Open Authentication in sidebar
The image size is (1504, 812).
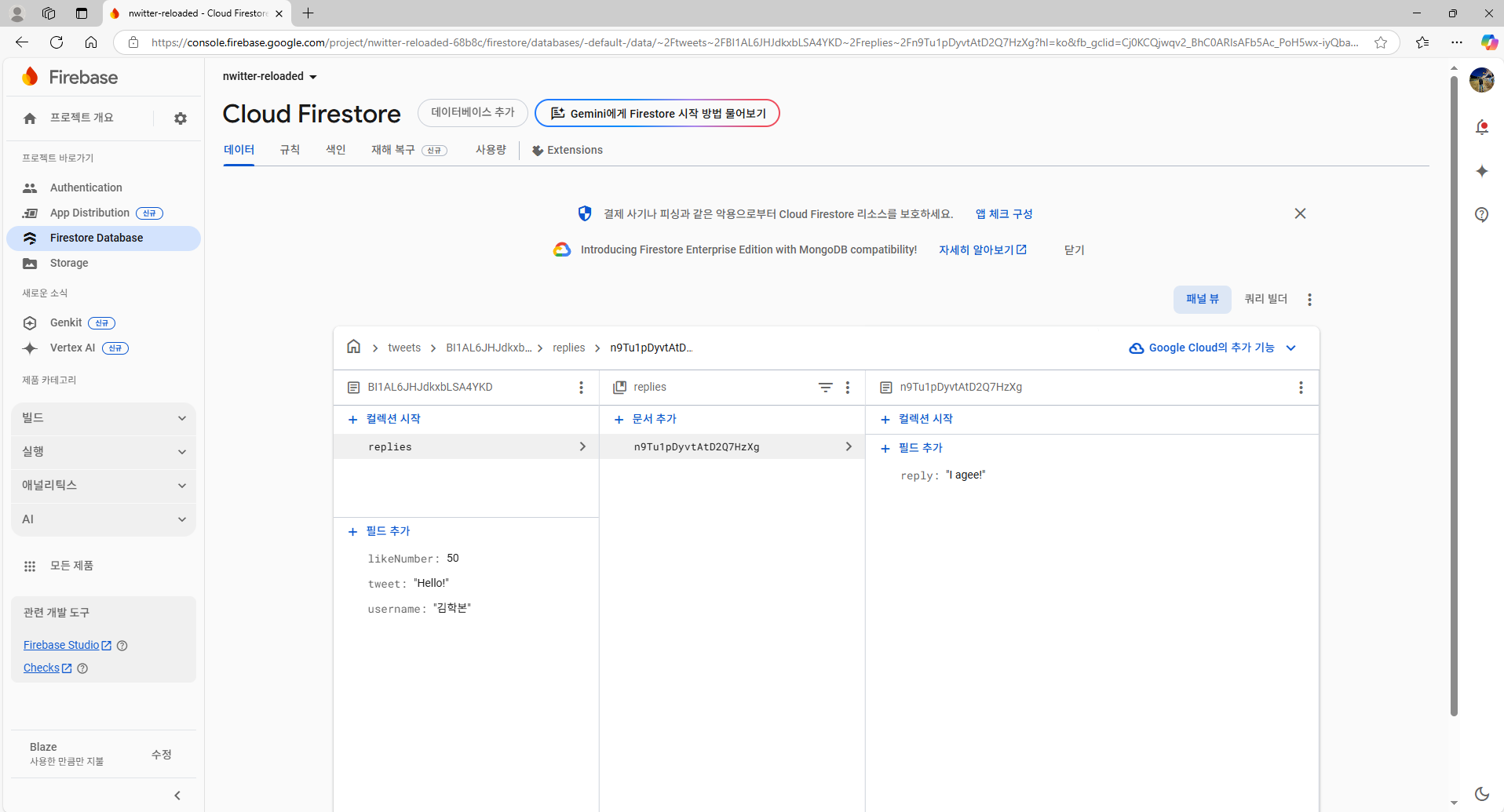tap(104, 188)
